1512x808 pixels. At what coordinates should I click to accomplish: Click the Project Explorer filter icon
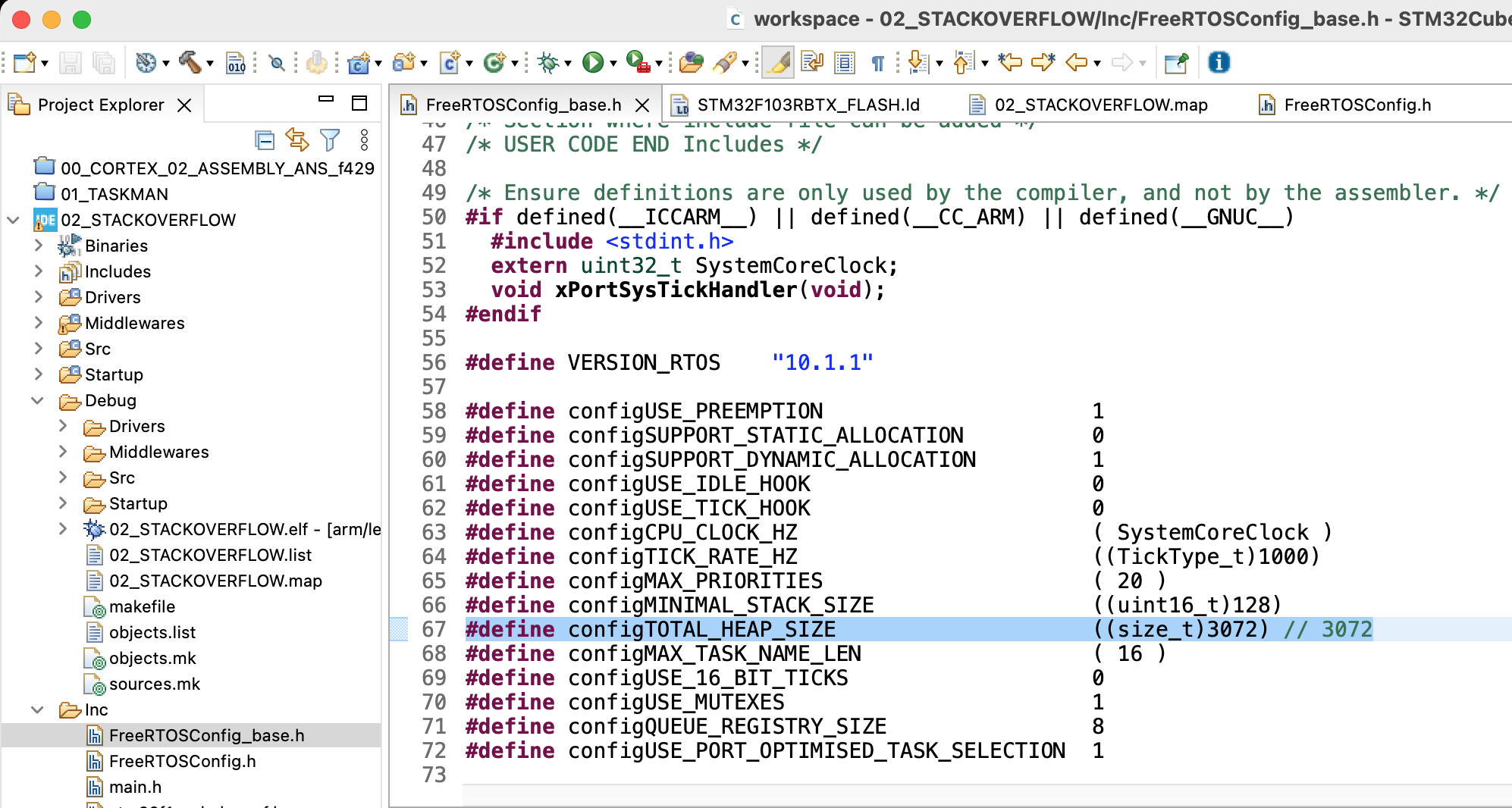330,139
